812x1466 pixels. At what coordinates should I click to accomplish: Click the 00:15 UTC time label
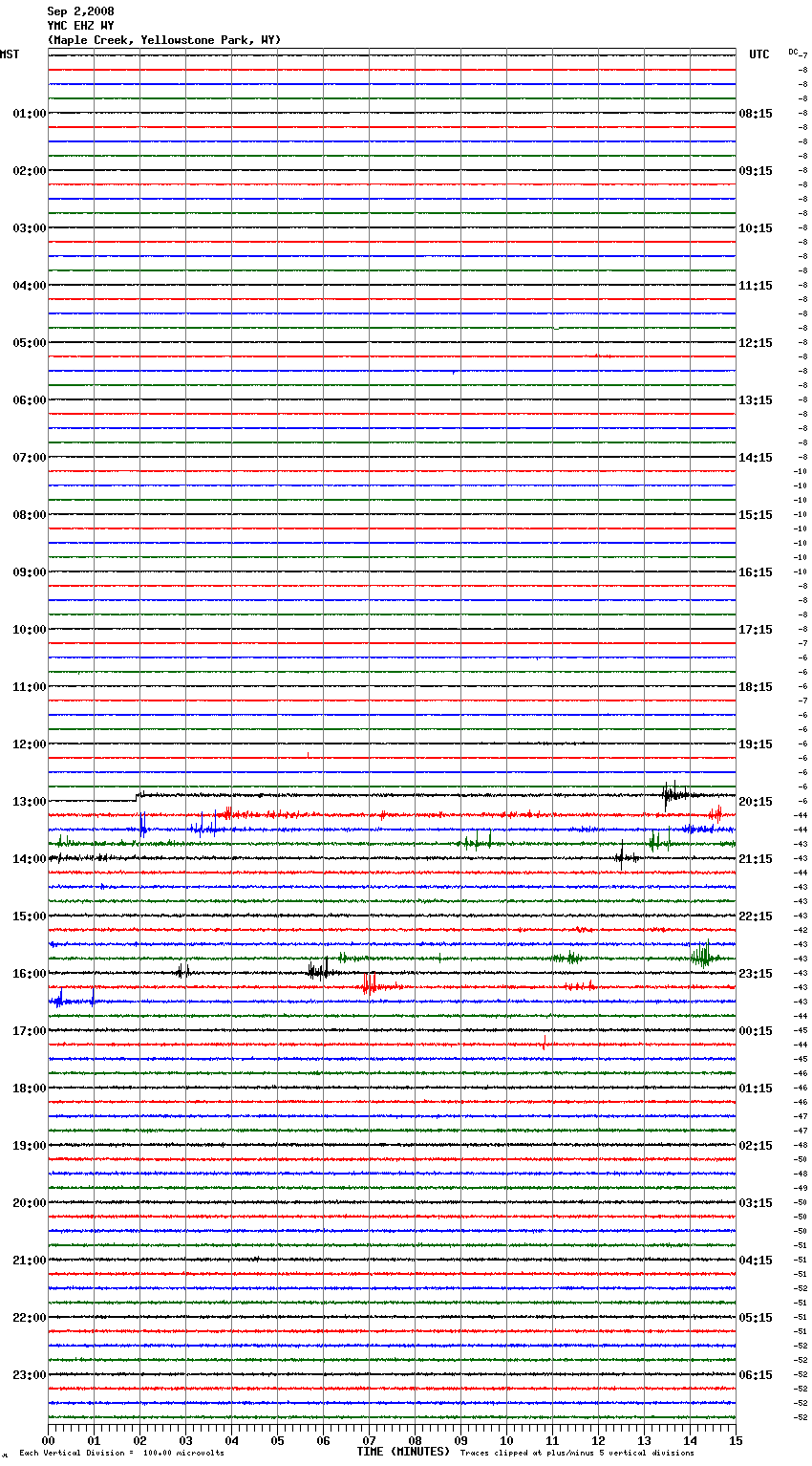coord(756,1031)
